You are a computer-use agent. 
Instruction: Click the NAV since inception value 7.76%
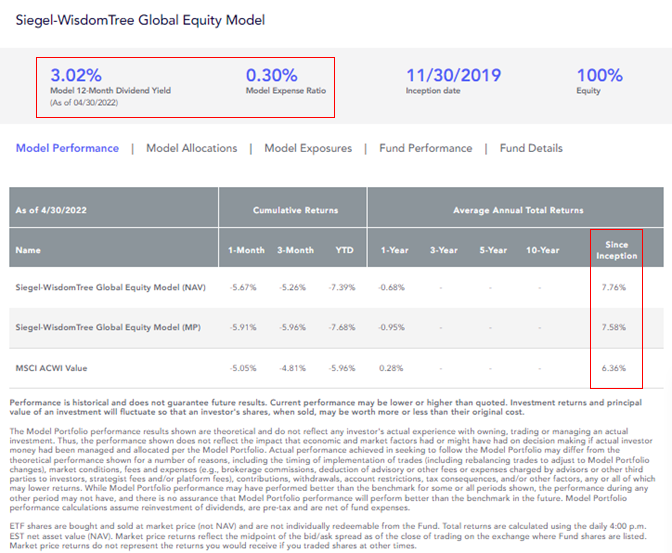pos(614,287)
